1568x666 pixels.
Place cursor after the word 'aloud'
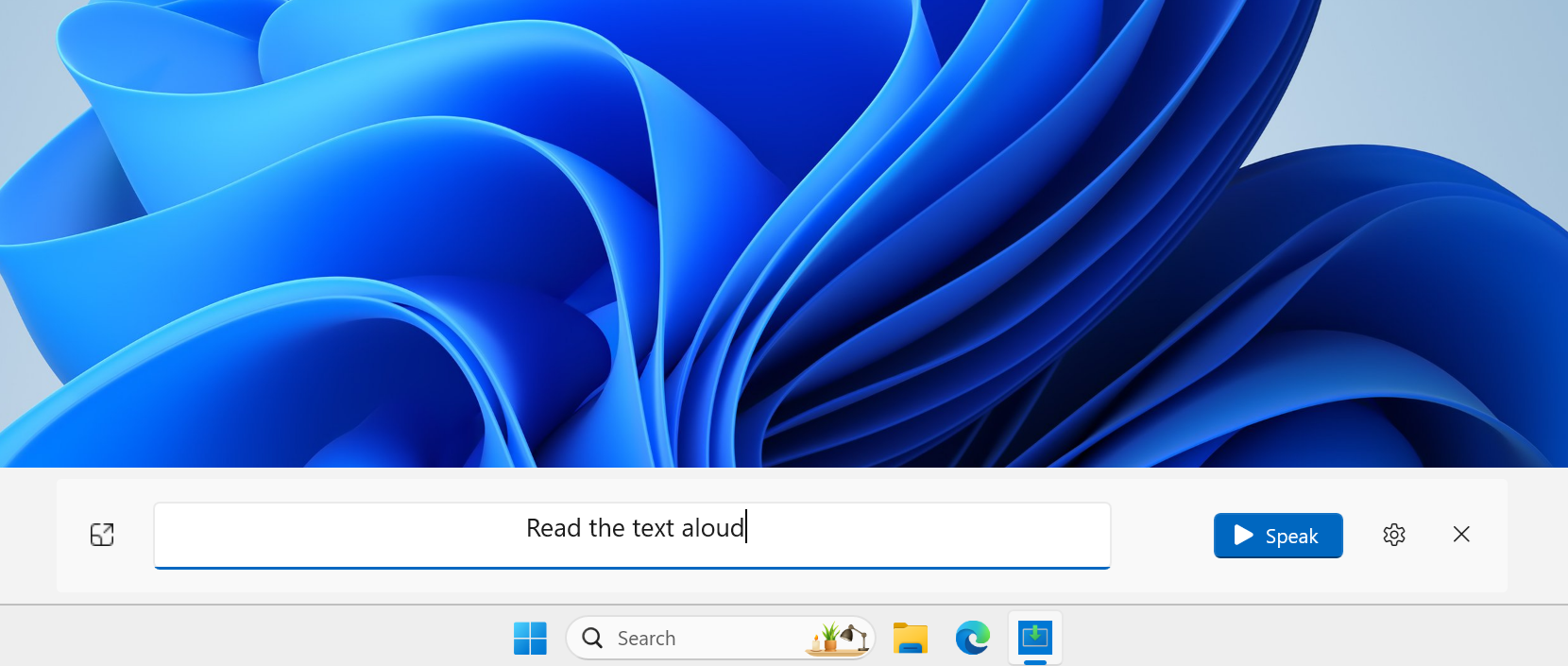[746, 528]
